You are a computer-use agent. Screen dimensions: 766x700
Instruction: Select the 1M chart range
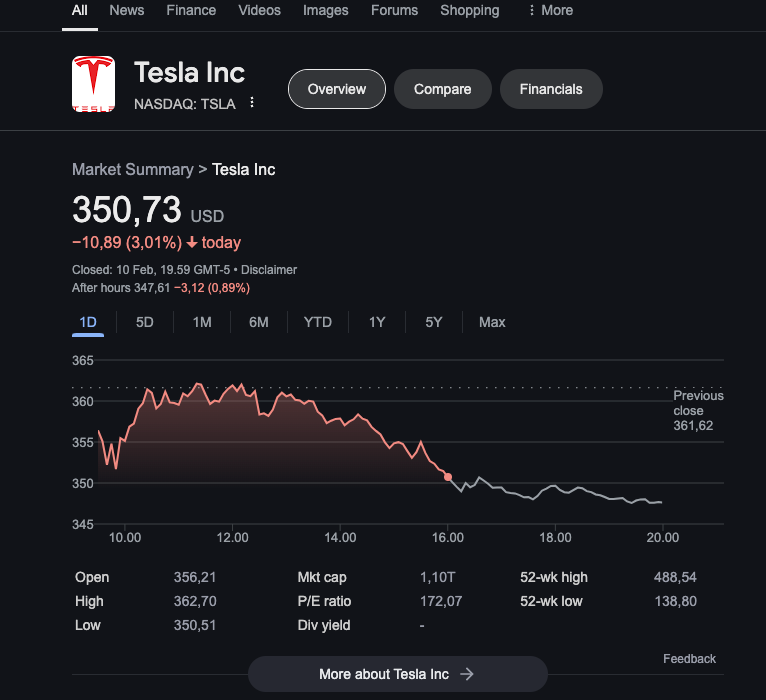pyautogui.click(x=202, y=322)
